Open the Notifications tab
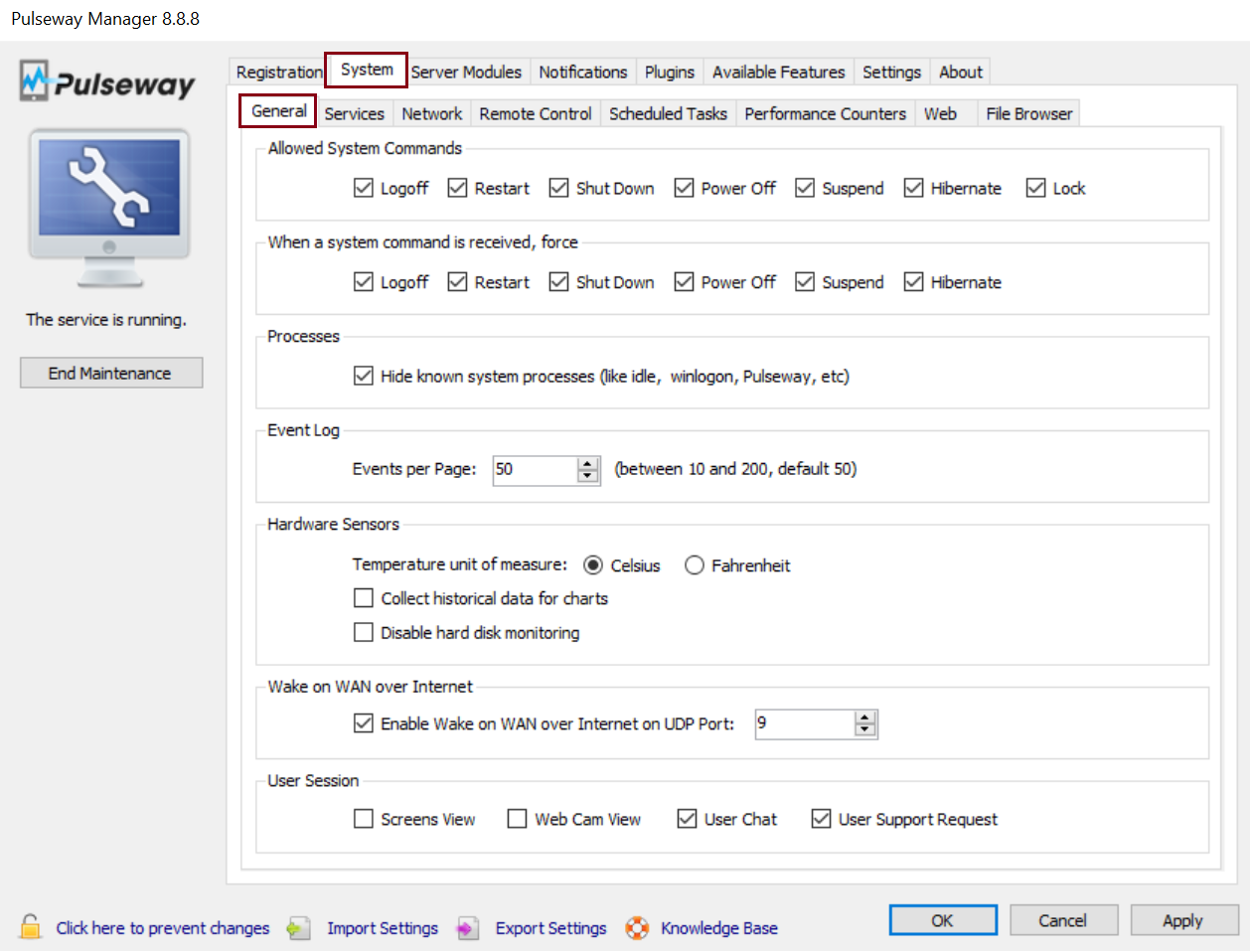 [583, 72]
